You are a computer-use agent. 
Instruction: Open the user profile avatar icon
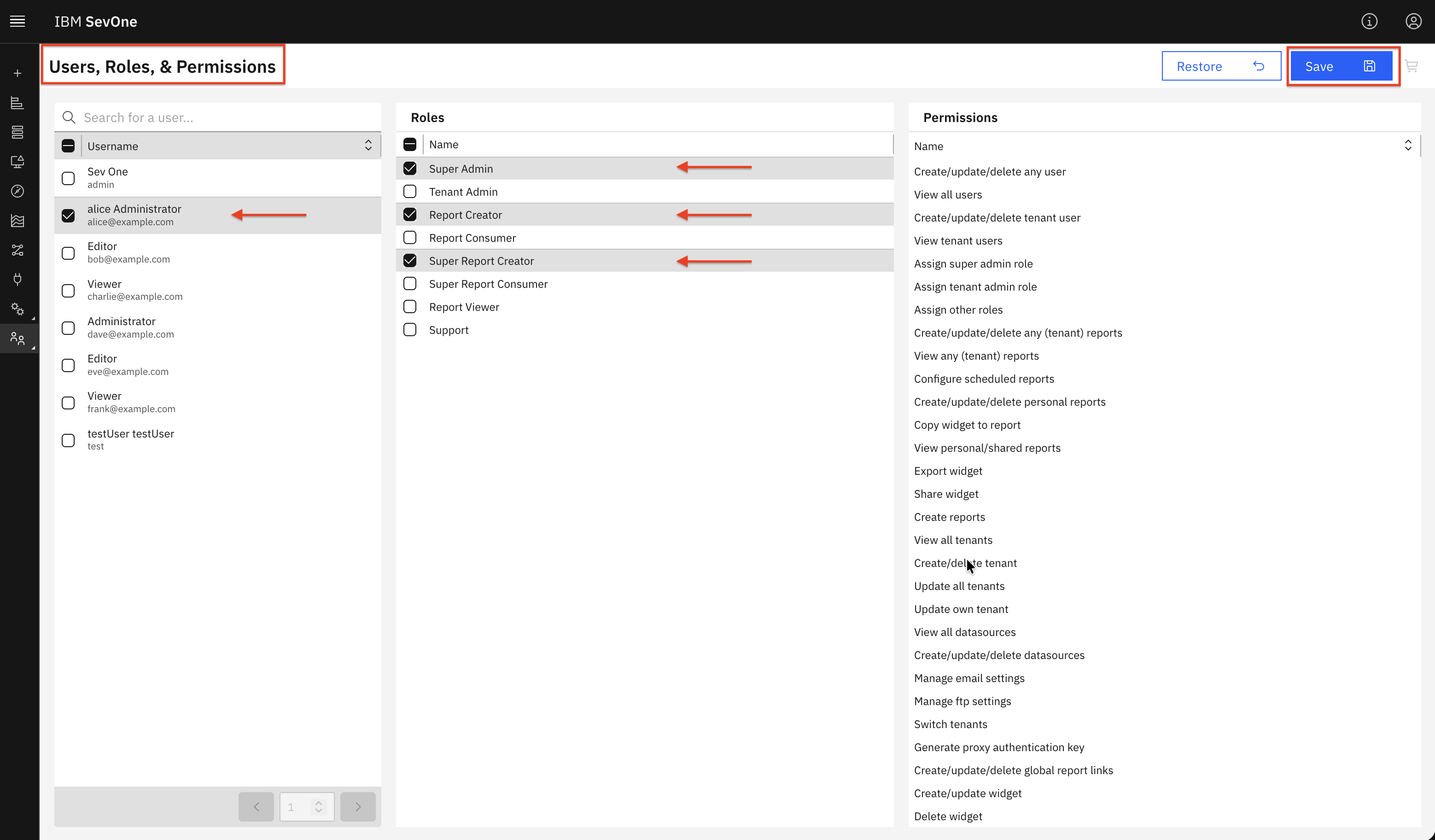click(1413, 22)
